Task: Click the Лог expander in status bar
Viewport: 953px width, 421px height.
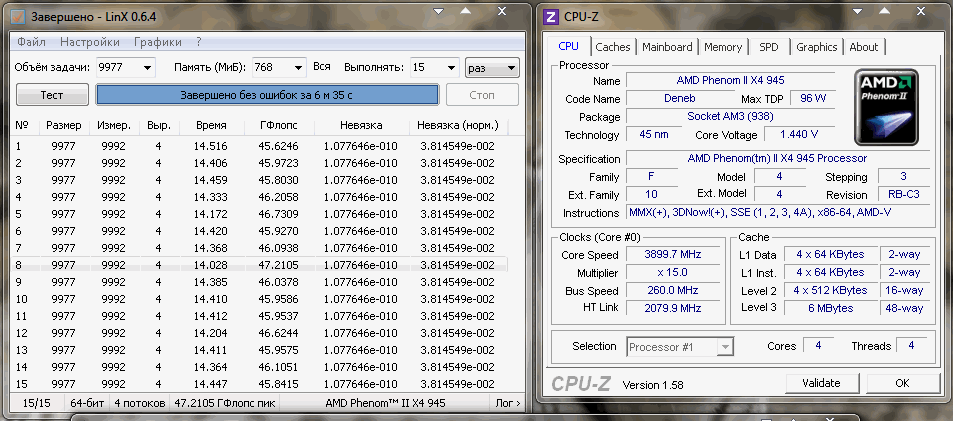Action: tap(507, 403)
